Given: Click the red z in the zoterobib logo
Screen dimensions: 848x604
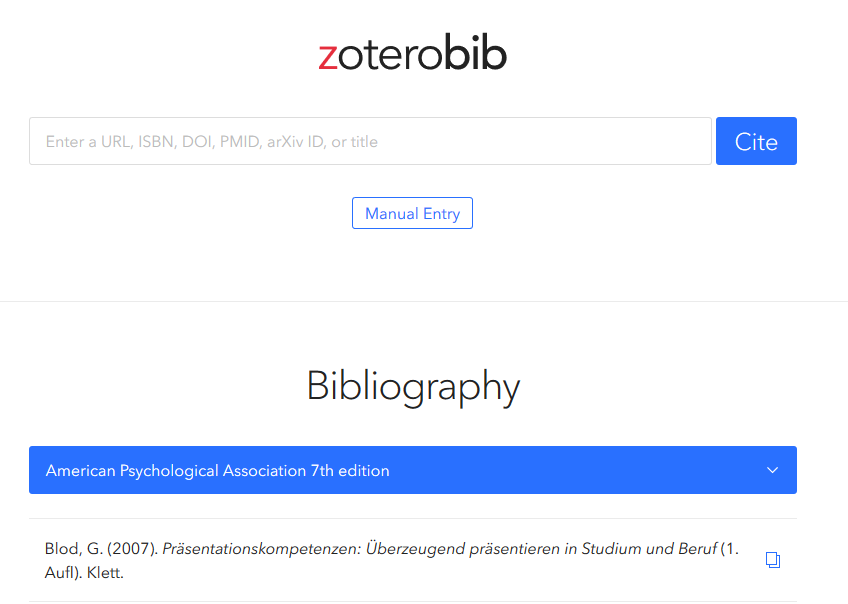Looking at the screenshot, I should click(x=327, y=56).
